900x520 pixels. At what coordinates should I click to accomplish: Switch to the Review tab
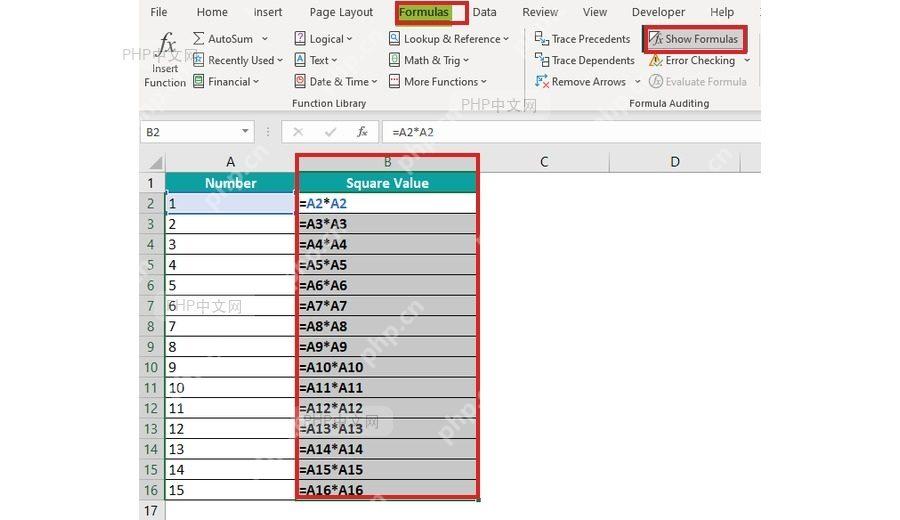(x=540, y=11)
